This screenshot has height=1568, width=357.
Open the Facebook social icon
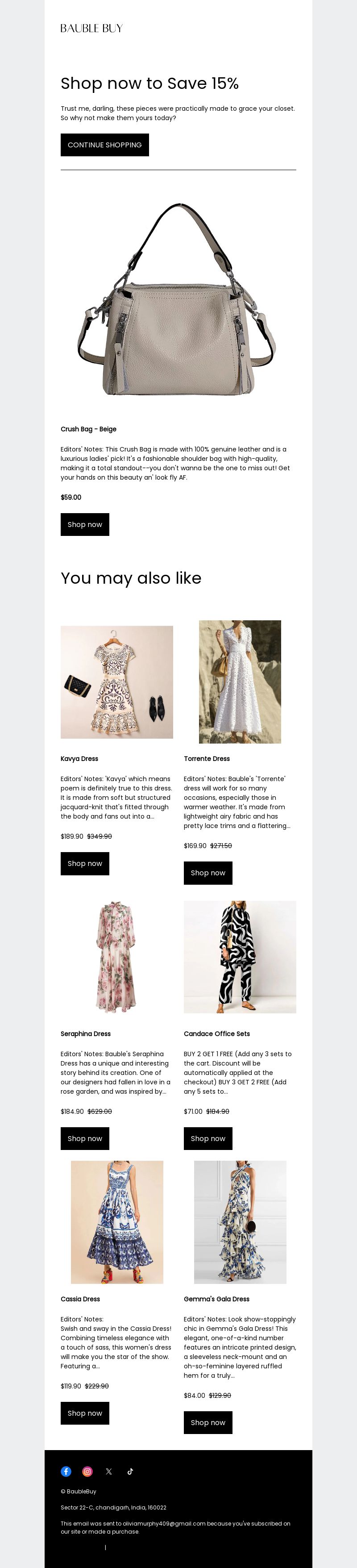point(66,1471)
